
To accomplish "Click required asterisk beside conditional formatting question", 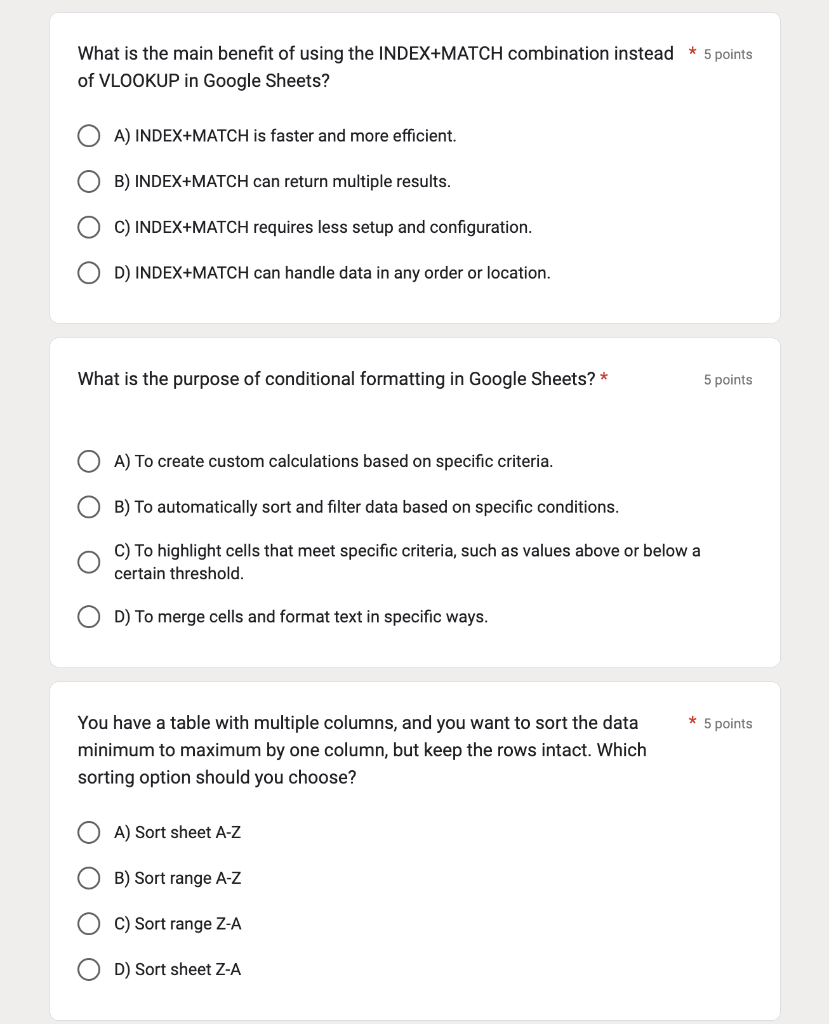I will click(604, 377).
